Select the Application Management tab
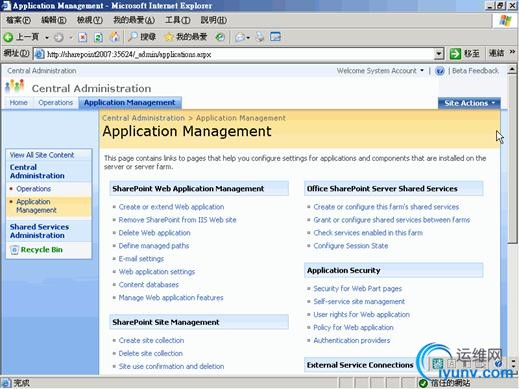 coord(130,103)
